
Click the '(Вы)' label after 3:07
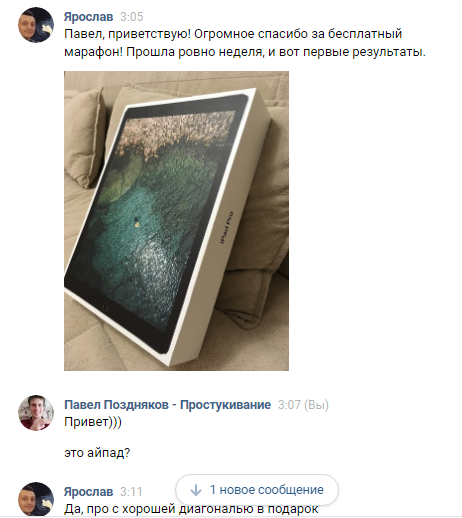pos(316,405)
